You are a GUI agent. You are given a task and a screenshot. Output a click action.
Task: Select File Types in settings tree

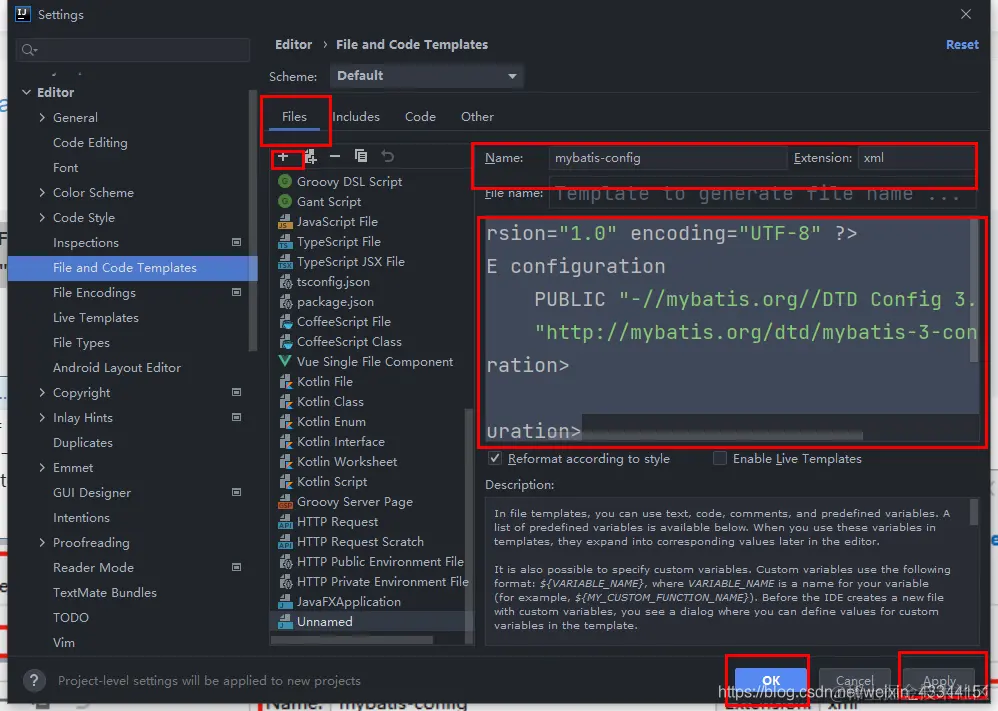(x=81, y=342)
